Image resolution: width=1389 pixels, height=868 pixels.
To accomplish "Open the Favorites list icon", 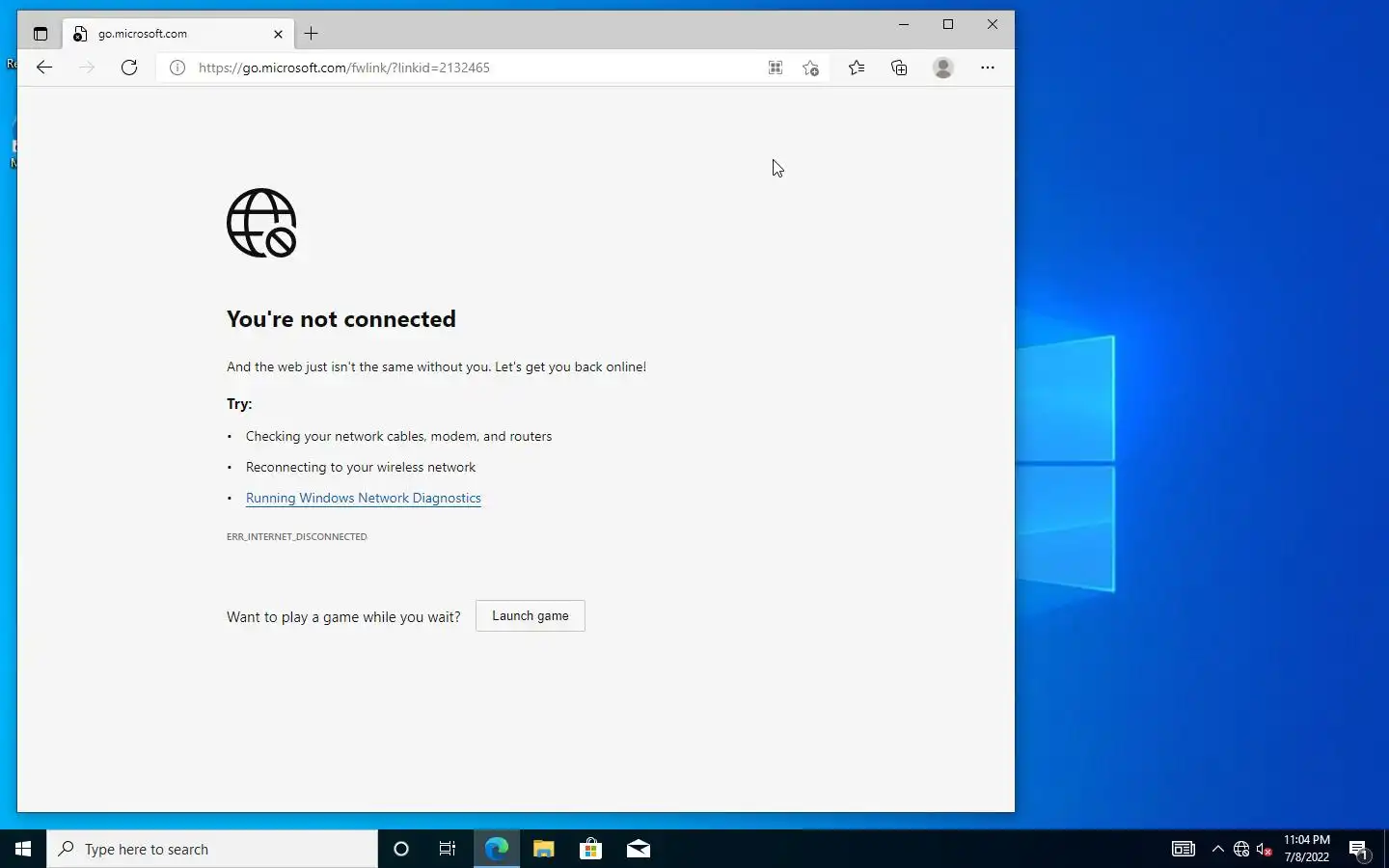I will [x=857, y=68].
